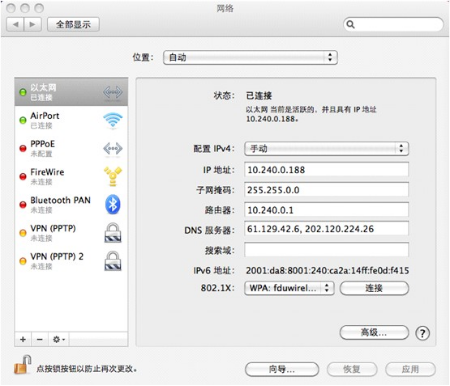
Task: Click the lock icon to prevent changes
Action: (x=23, y=365)
